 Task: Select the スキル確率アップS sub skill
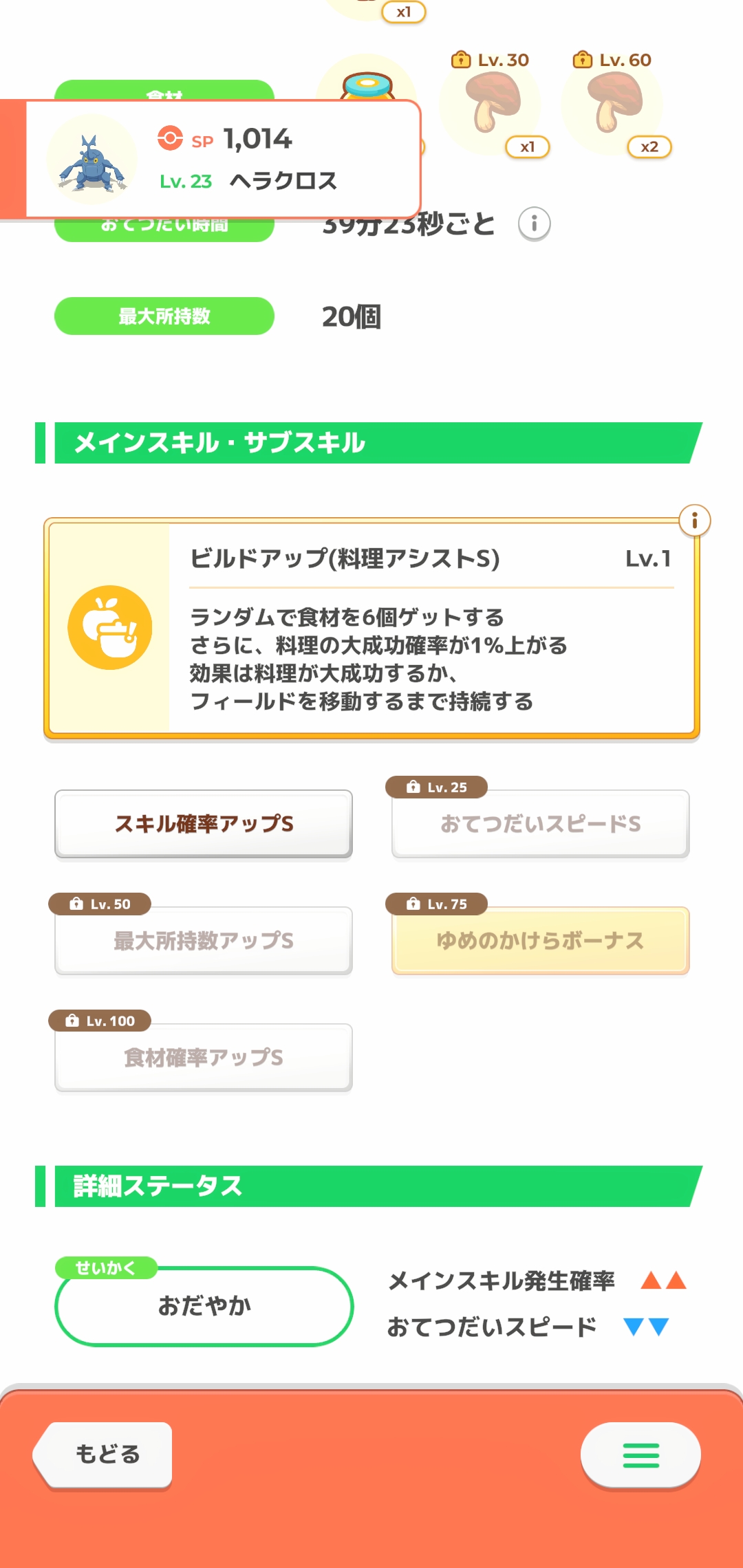(204, 823)
